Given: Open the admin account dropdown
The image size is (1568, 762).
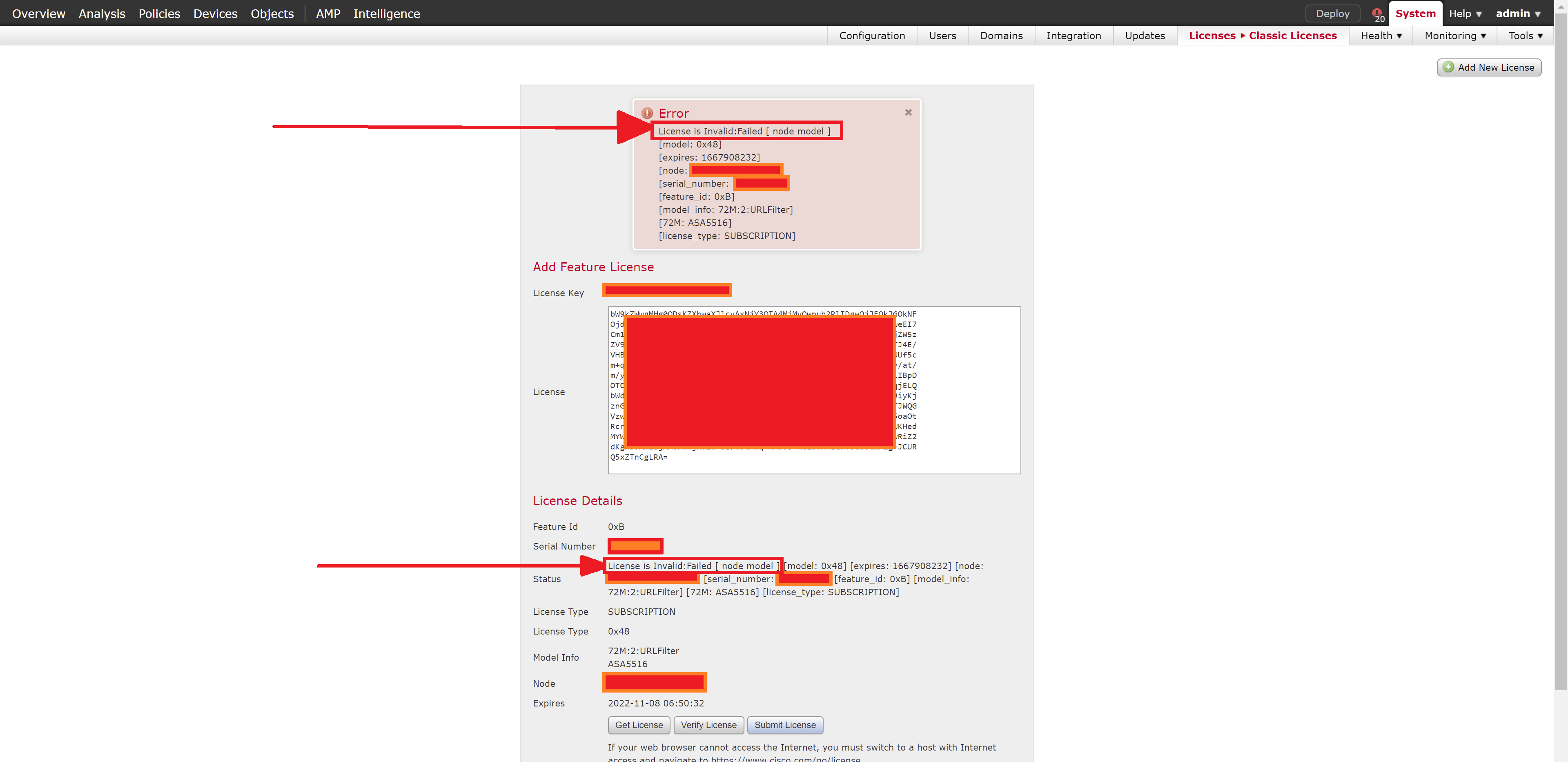Looking at the screenshot, I should coord(1518,13).
